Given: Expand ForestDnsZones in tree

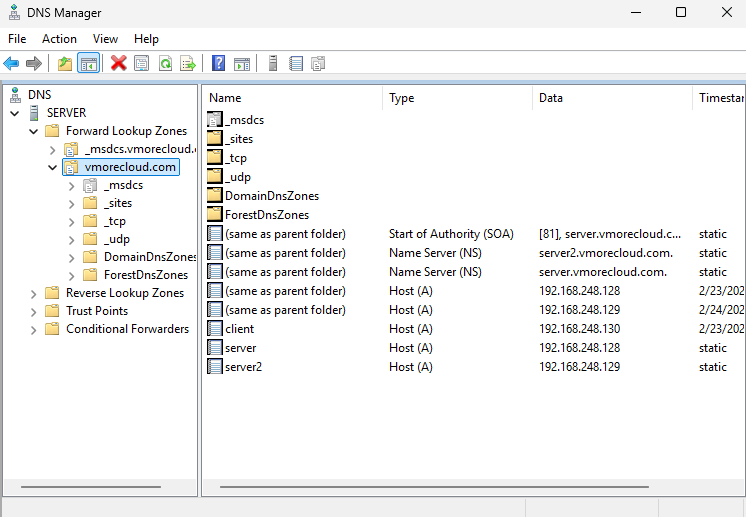Looking at the screenshot, I should 71,276.
